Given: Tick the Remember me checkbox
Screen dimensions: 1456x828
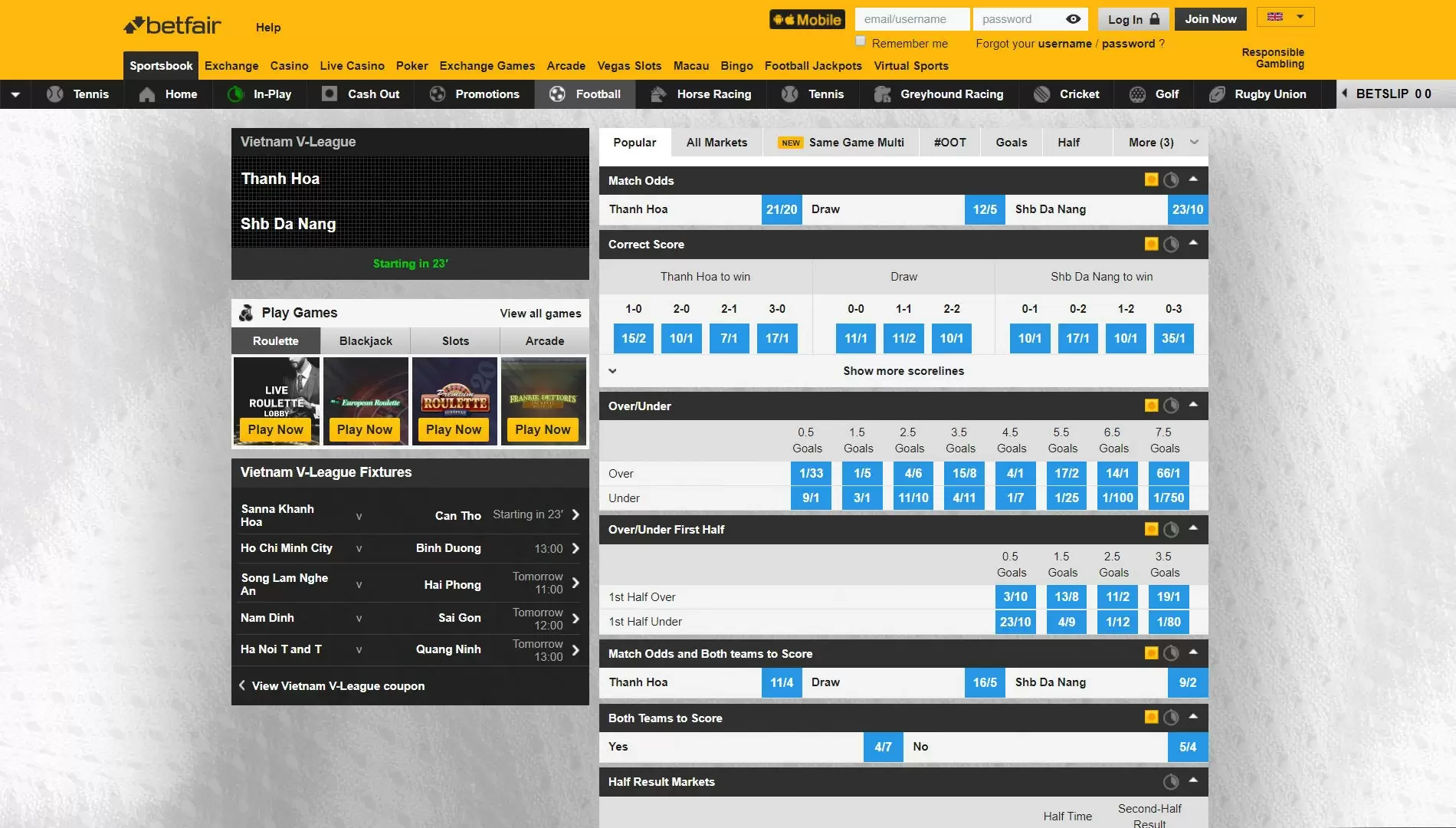Looking at the screenshot, I should coord(861,41).
